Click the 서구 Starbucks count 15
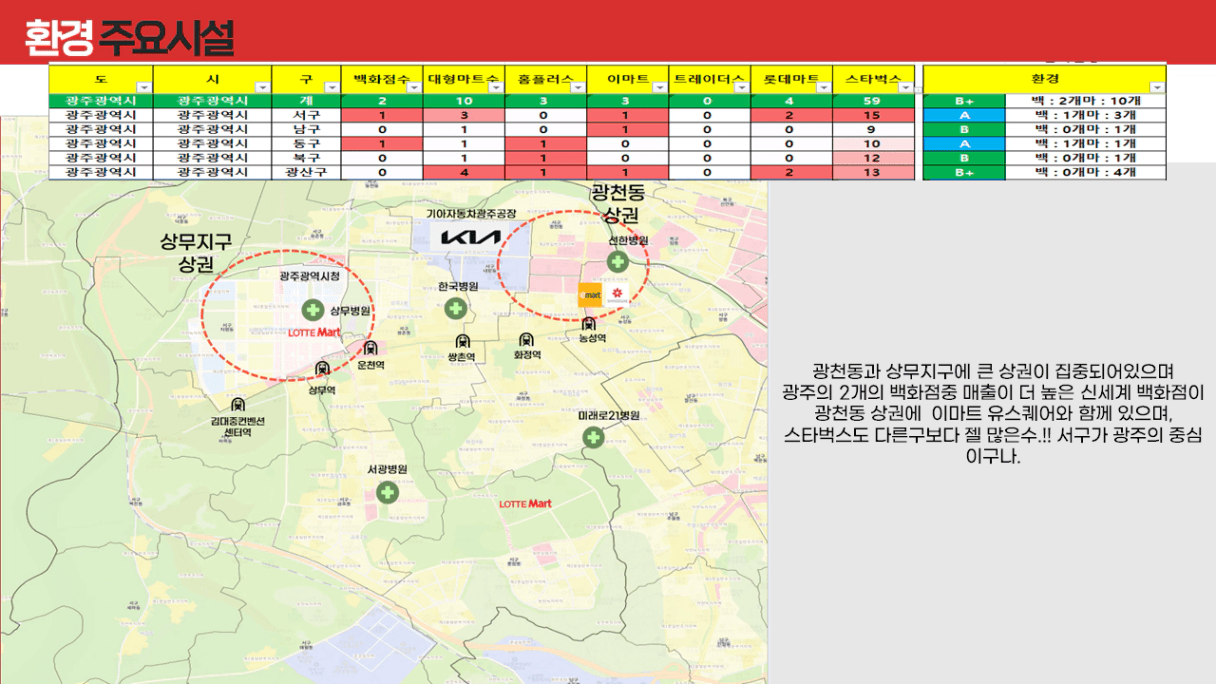Viewport: 1216px width, 684px height. point(872,115)
